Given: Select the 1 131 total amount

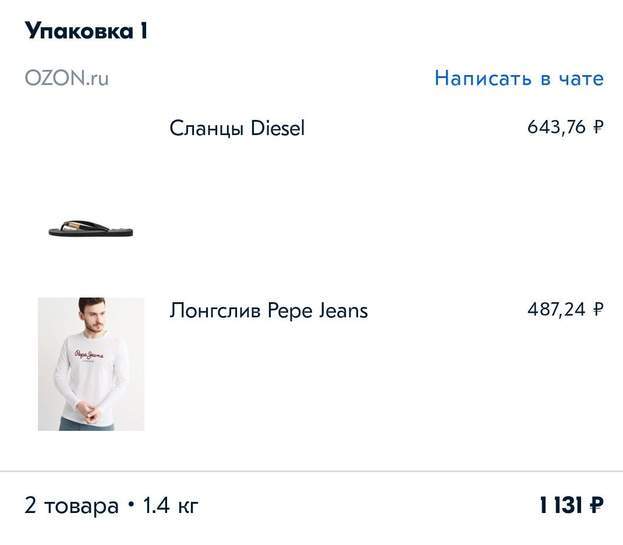Looking at the screenshot, I should [x=560, y=505].
